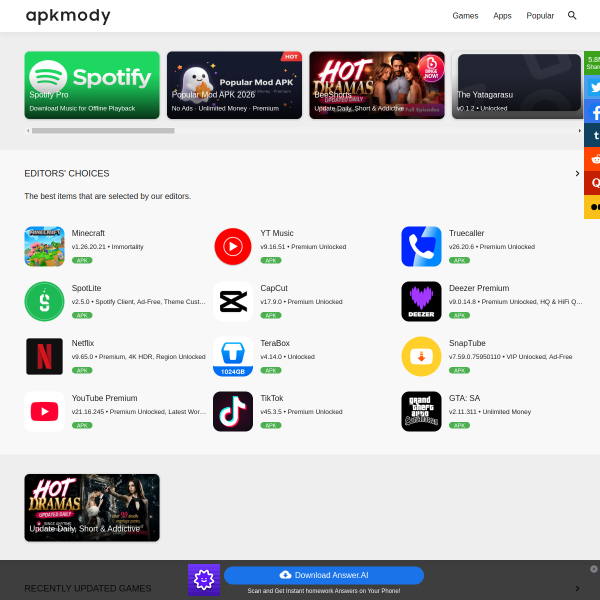Expand Recently Updated Games with the chevron
The width and height of the screenshot is (600, 600).
pyautogui.click(x=577, y=588)
